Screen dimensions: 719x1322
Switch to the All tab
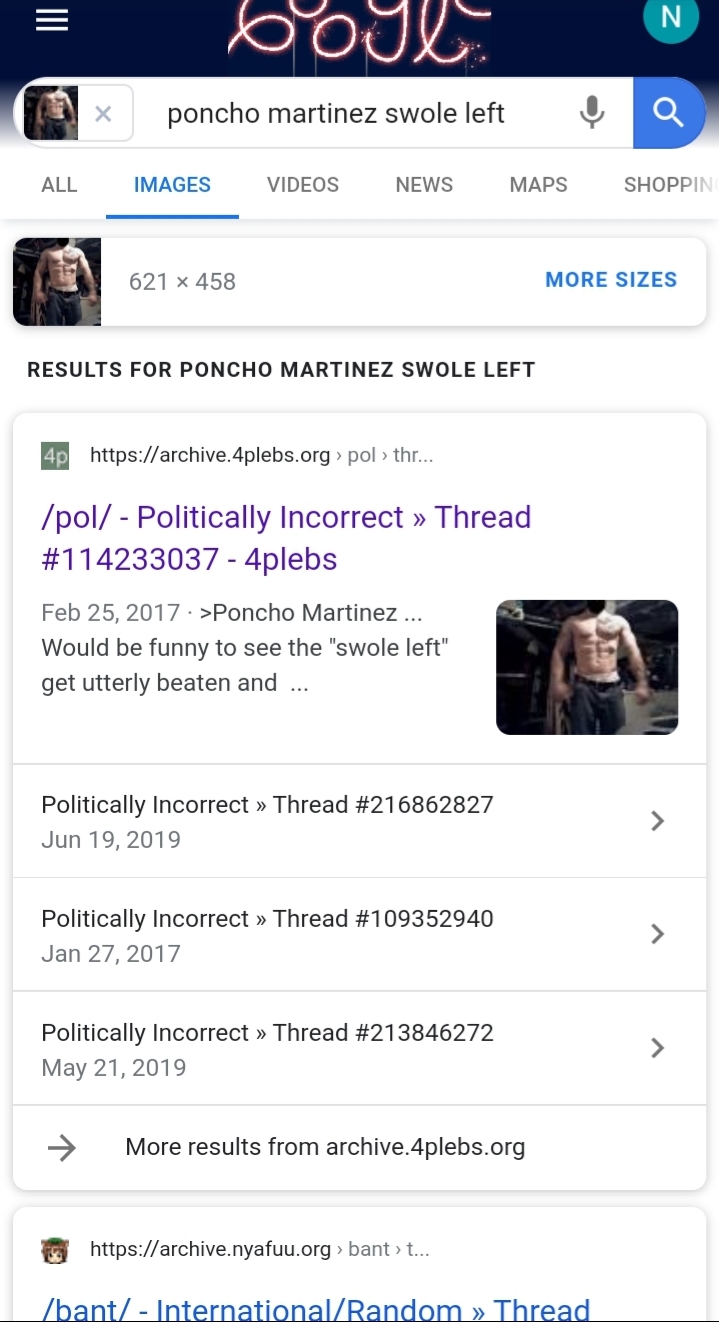[59, 185]
